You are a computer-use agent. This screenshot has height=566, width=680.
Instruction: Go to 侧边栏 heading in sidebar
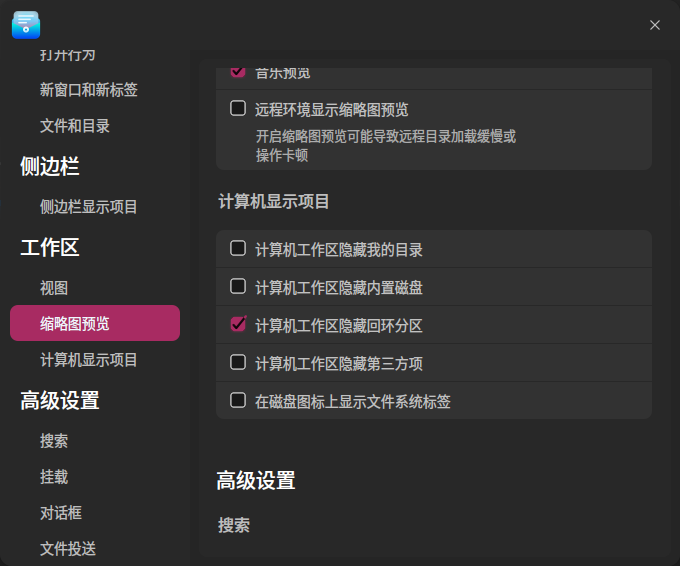tap(50, 166)
